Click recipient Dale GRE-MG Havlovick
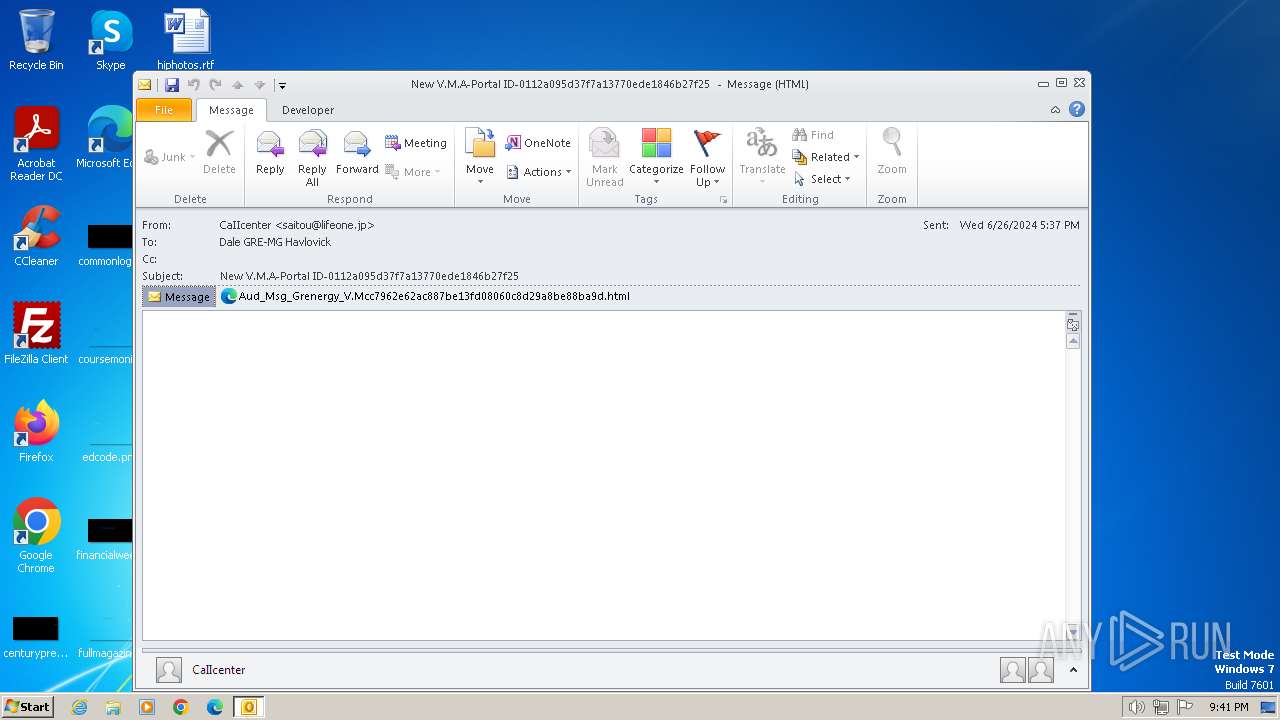 pos(275,242)
